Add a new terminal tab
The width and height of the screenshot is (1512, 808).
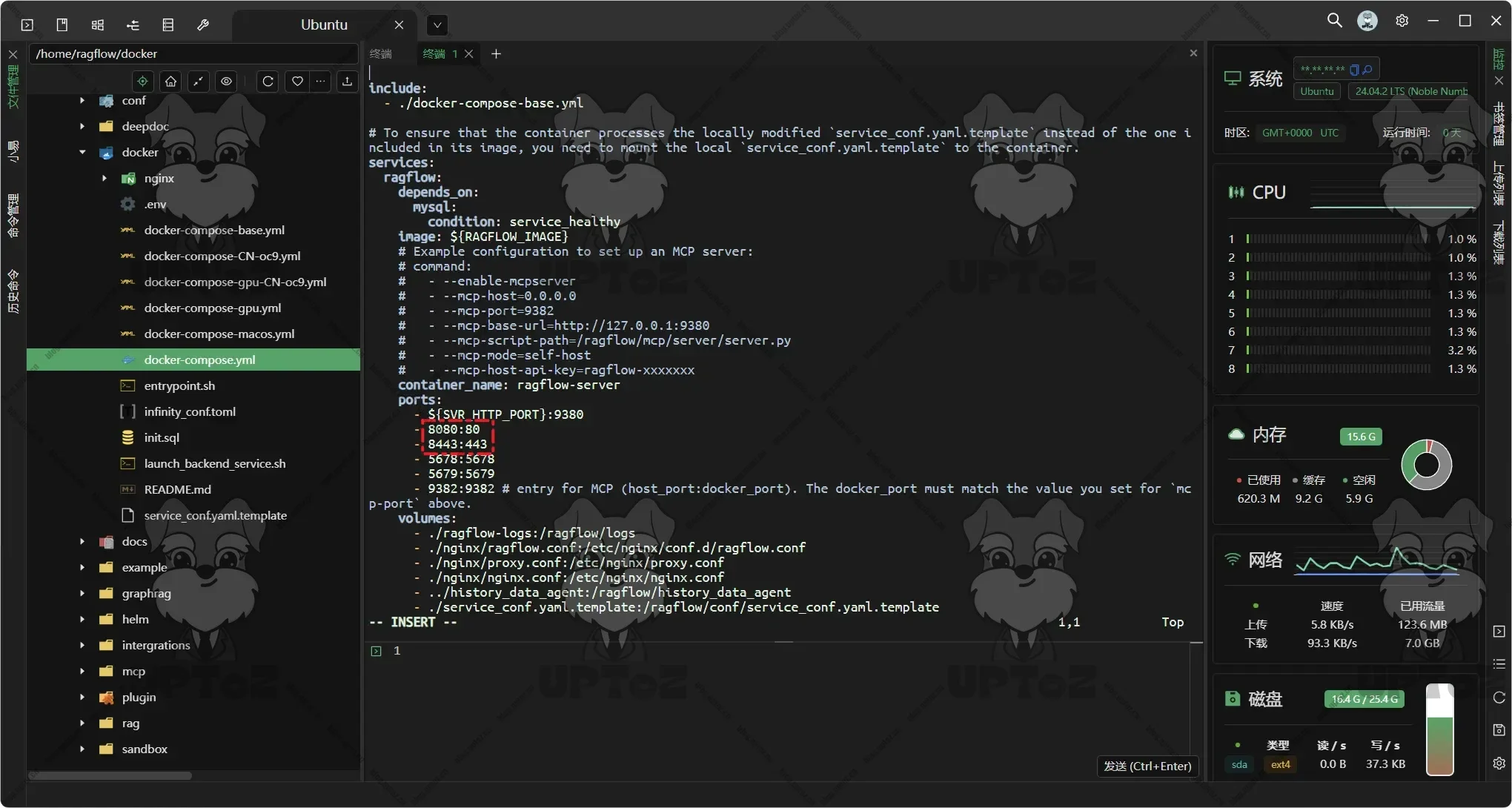point(496,53)
